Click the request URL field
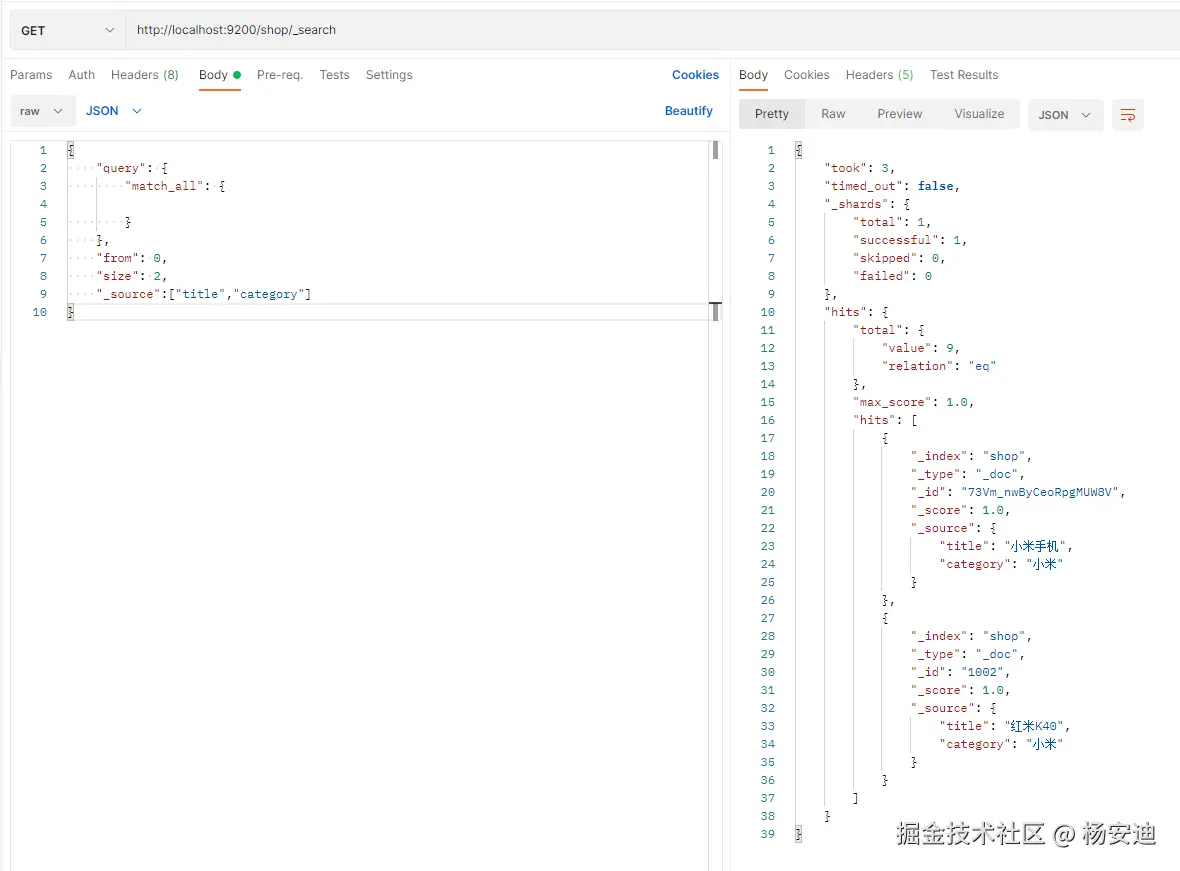Image resolution: width=1180 pixels, height=871 pixels. pyautogui.click(x=652, y=30)
